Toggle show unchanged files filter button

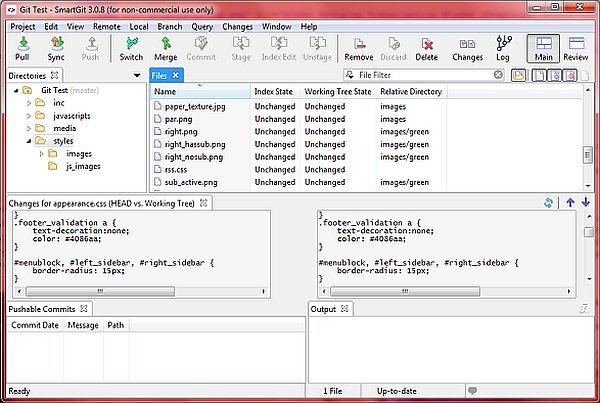tap(539, 75)
